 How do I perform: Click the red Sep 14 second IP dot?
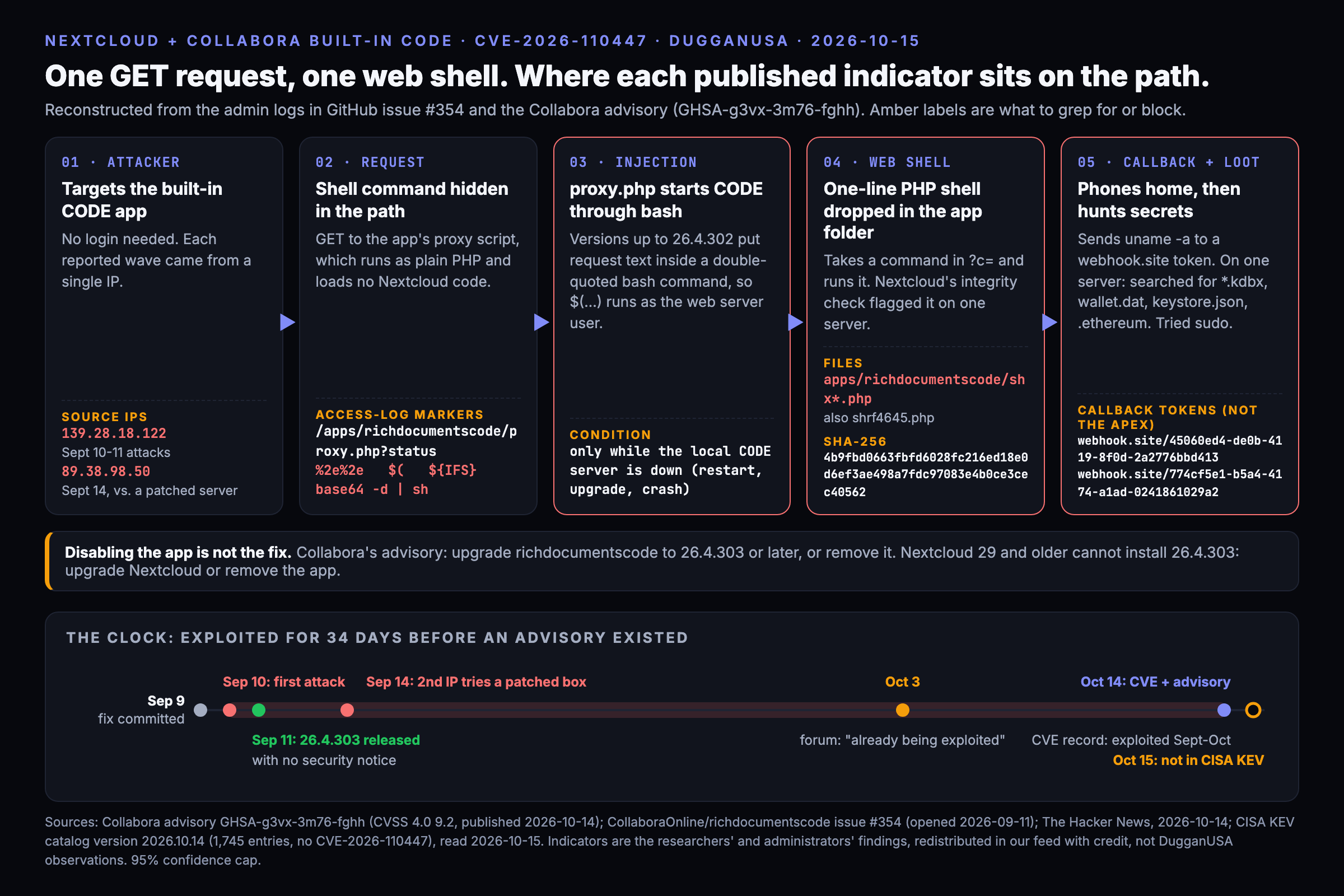pos(347,710)
